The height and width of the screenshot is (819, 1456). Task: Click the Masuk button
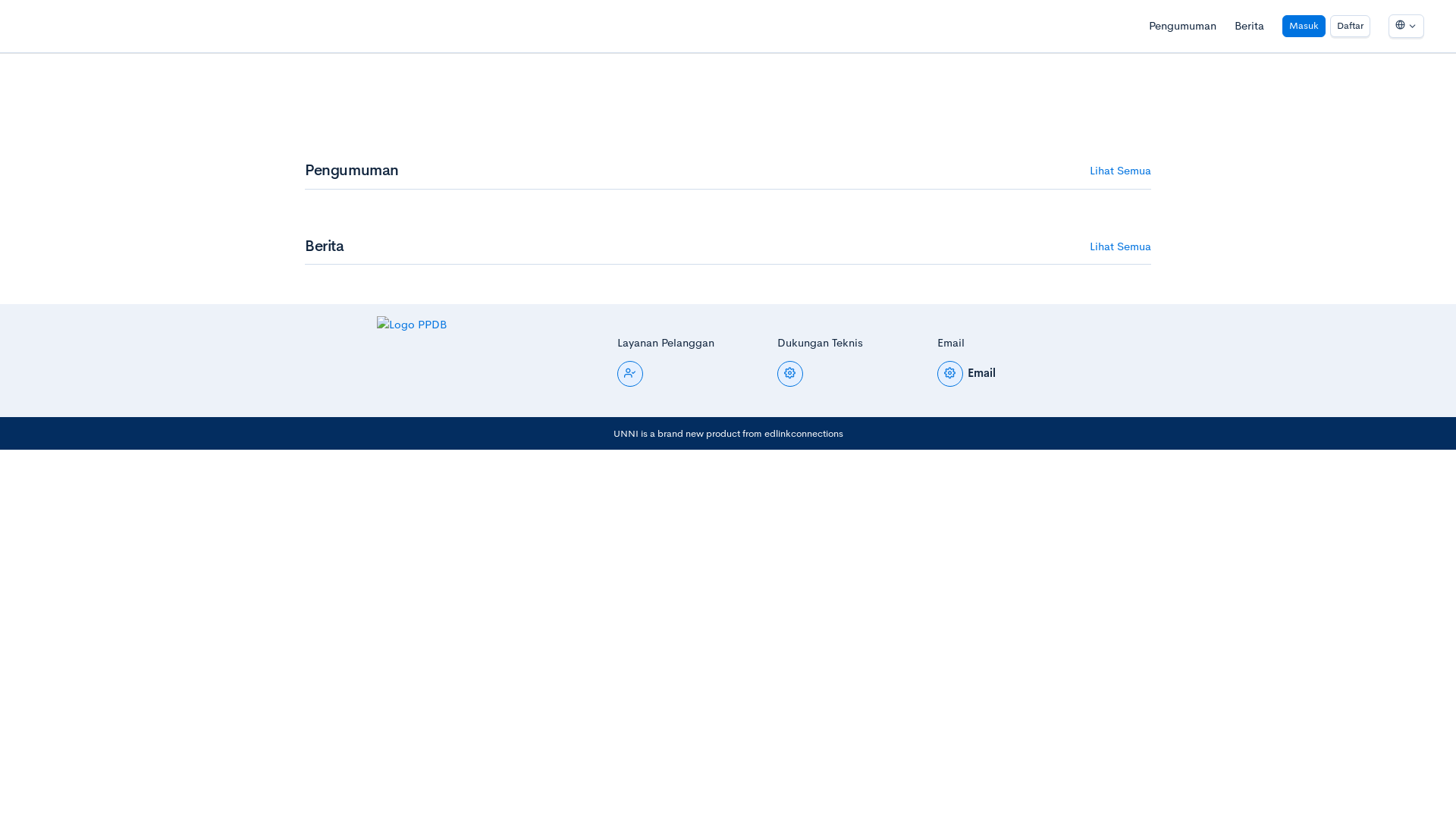(x=1303, y=26)
